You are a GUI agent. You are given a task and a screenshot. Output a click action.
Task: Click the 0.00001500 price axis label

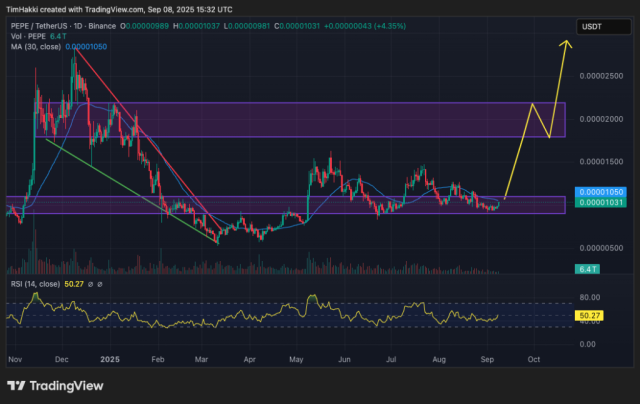coord(601,162)
